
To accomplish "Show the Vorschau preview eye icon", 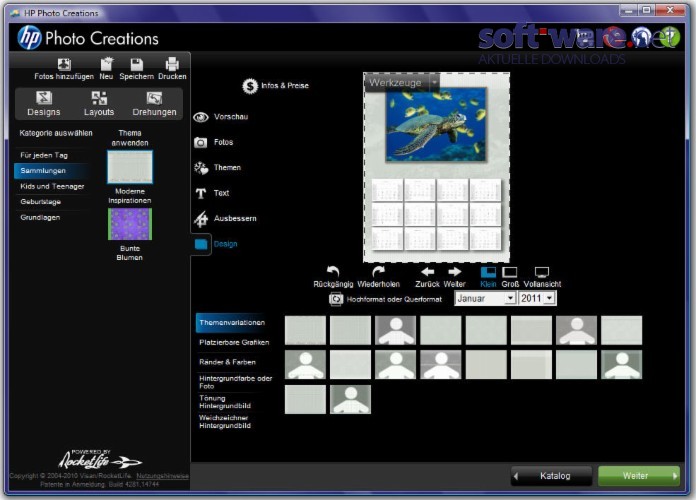I will (201, 117).
